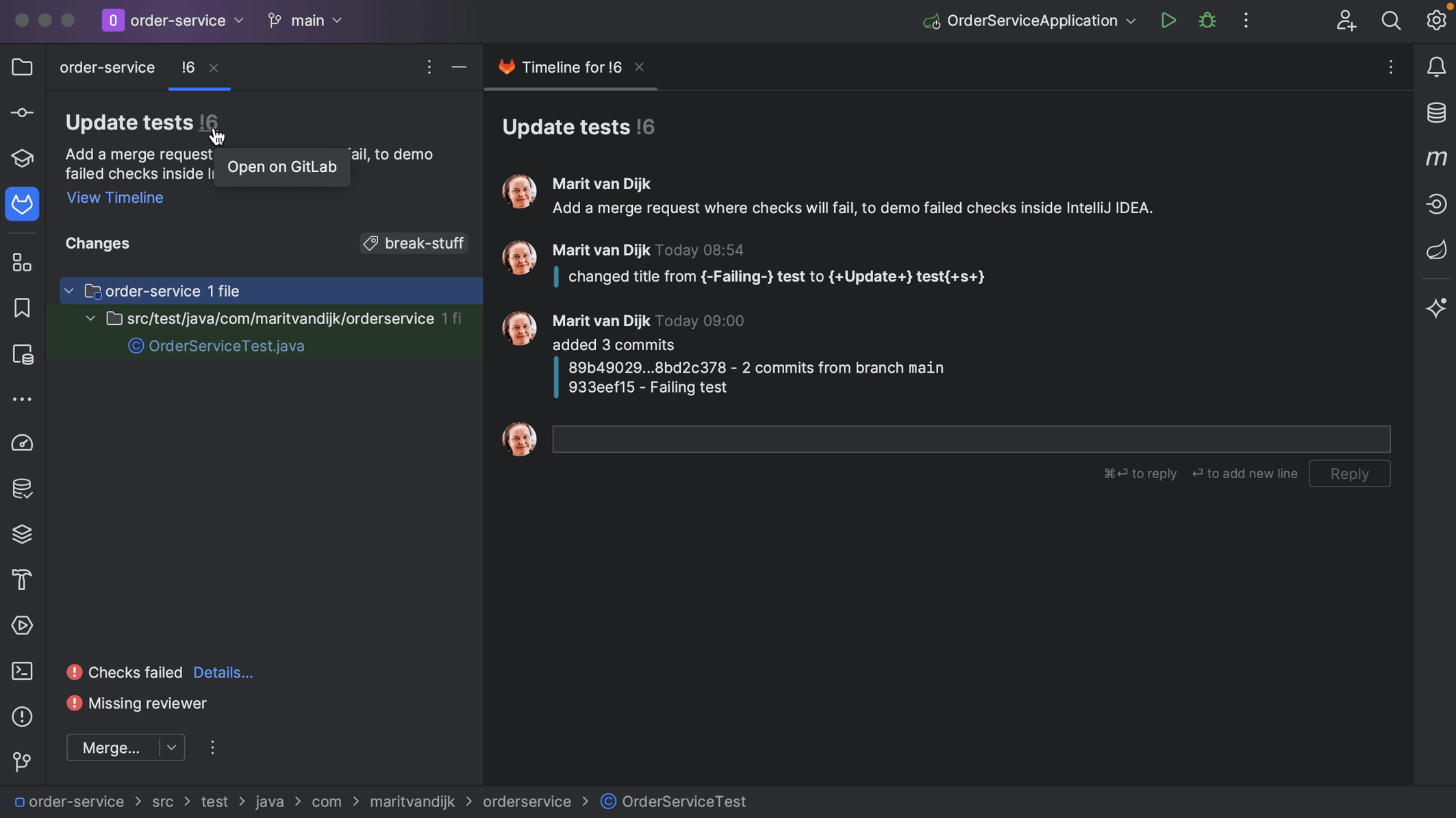Viewport: 1456px width, 818px height.
Task: Open the run/play application button
Action: (1167, 21)
